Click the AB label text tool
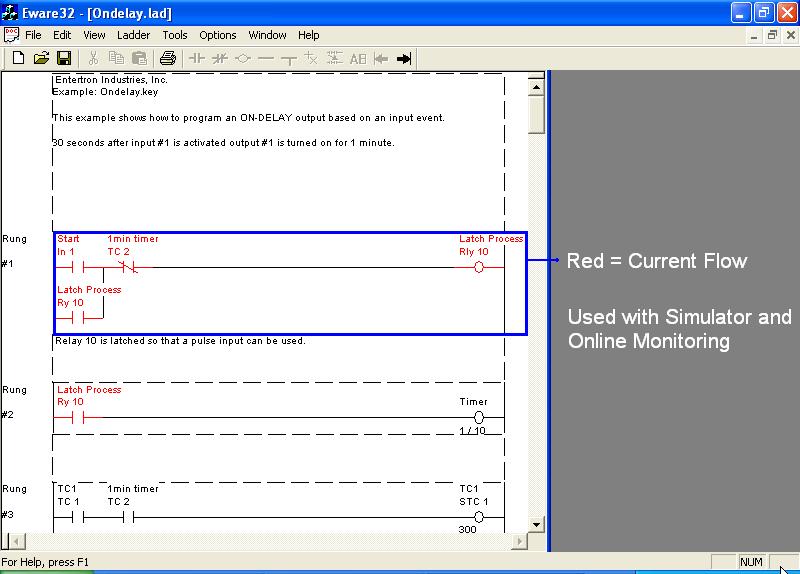The image size is (800, 574). tap(358, 59)
